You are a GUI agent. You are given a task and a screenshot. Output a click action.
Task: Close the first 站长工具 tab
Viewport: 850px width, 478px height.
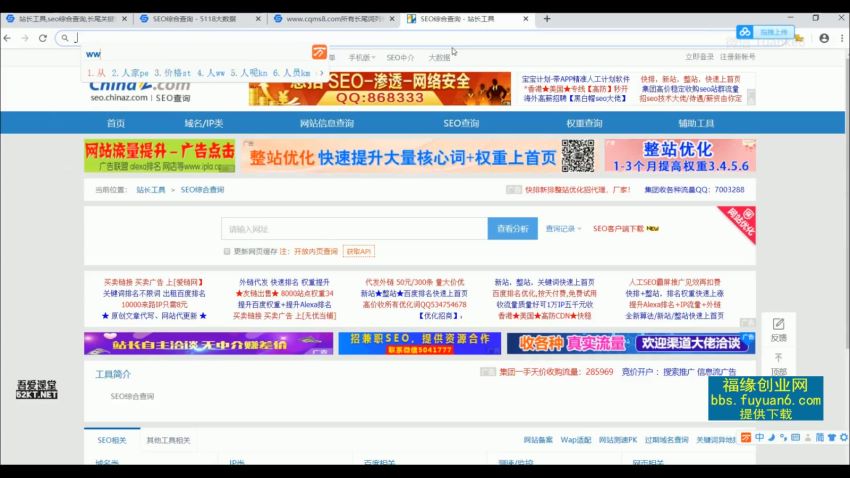[124, 18]
